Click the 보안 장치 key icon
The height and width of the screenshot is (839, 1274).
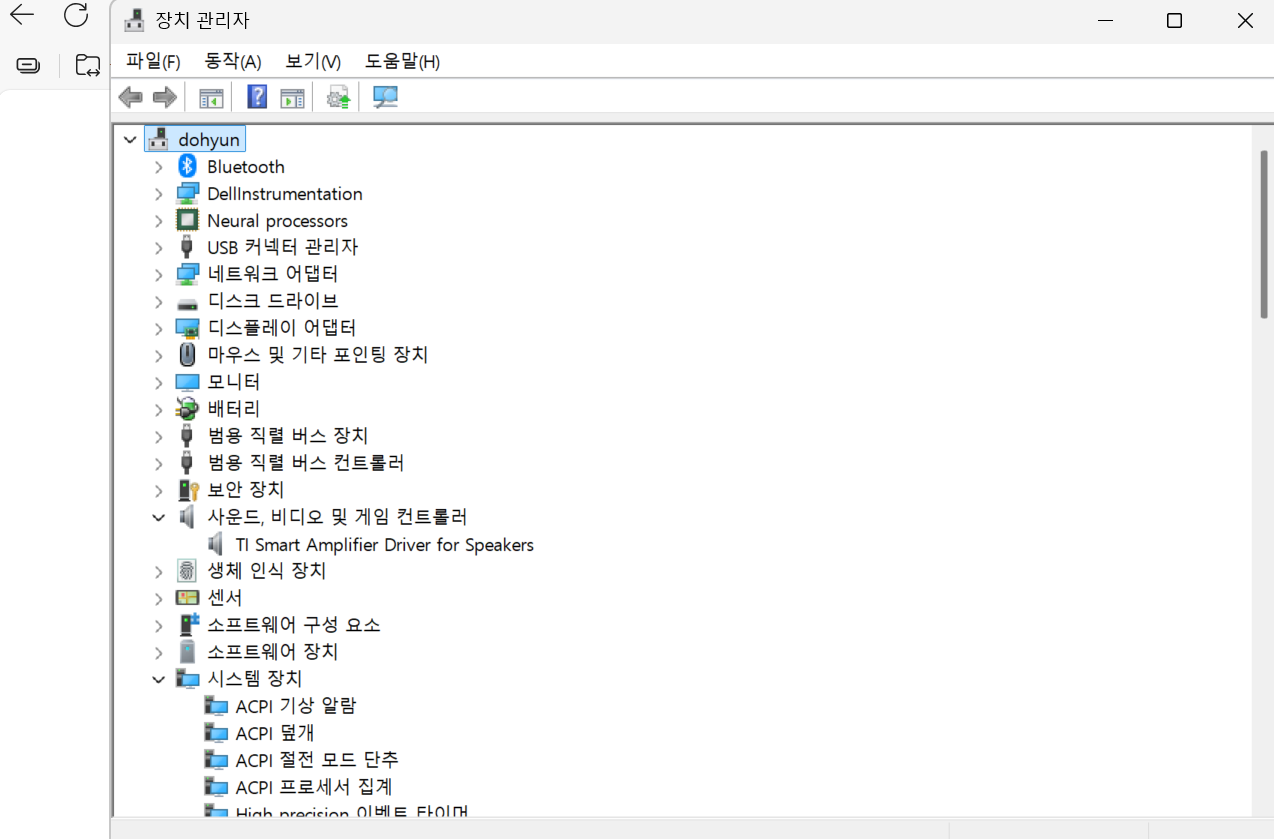coord(188,489)
